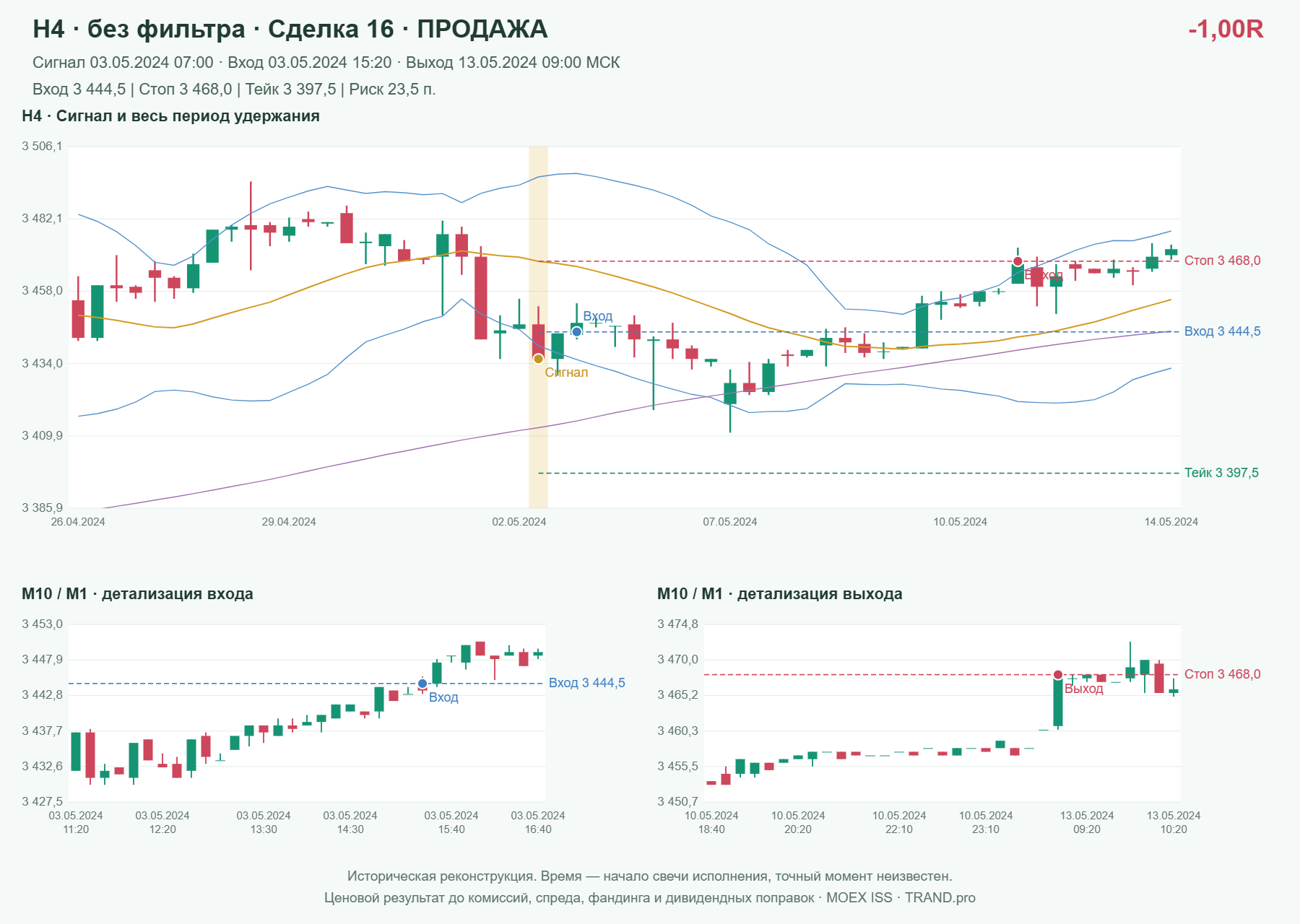The image size is (1300, 924).
Task: Click the highlighted beige signal candle band
Action: [x=538, y=327]
